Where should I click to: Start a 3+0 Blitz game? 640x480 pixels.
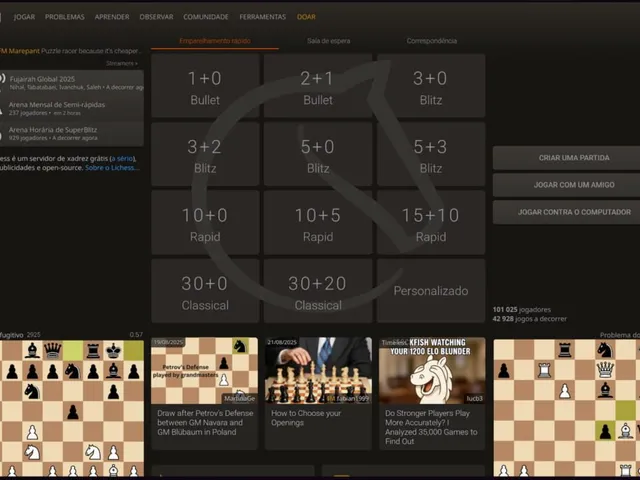coord(431,86)
